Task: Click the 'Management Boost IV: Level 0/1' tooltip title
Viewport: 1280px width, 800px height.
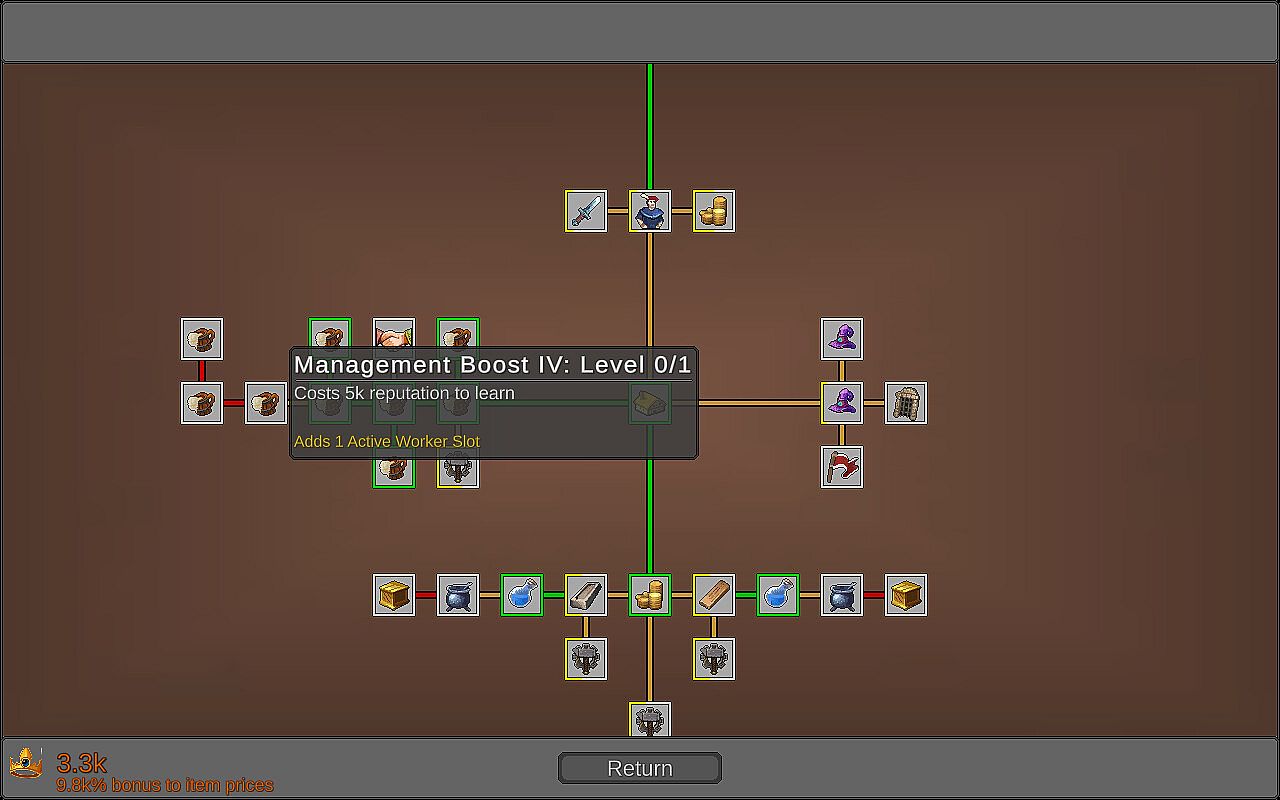Action: (493, 364)
